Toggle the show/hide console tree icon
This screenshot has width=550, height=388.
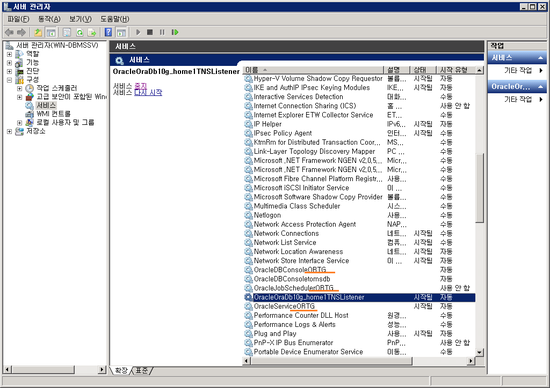pyautogui.click(x=51, y=33)
